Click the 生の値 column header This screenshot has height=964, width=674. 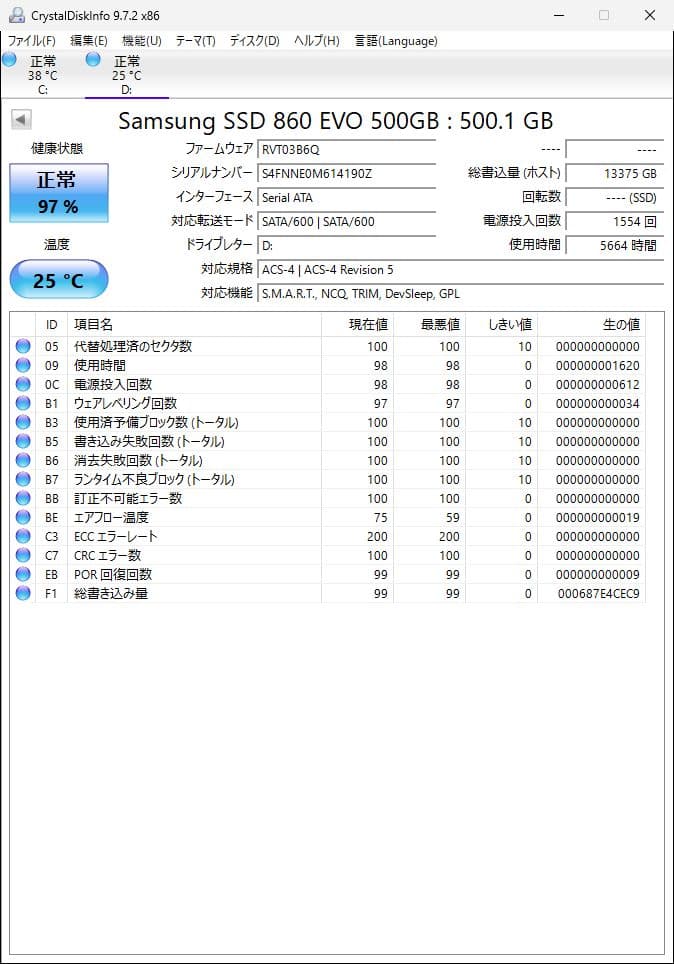592,325
